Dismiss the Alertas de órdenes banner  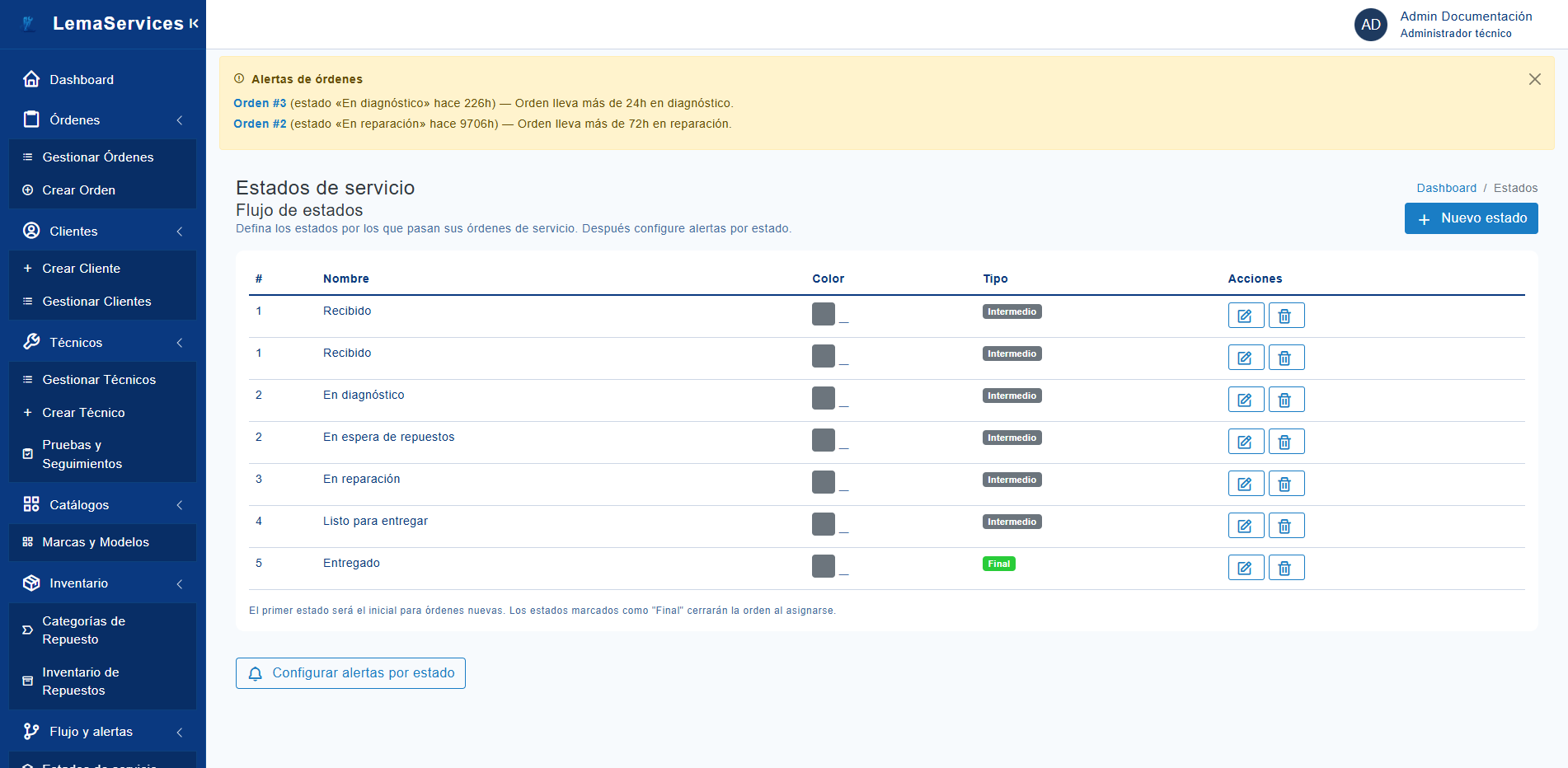click(x=1534, y=79)
